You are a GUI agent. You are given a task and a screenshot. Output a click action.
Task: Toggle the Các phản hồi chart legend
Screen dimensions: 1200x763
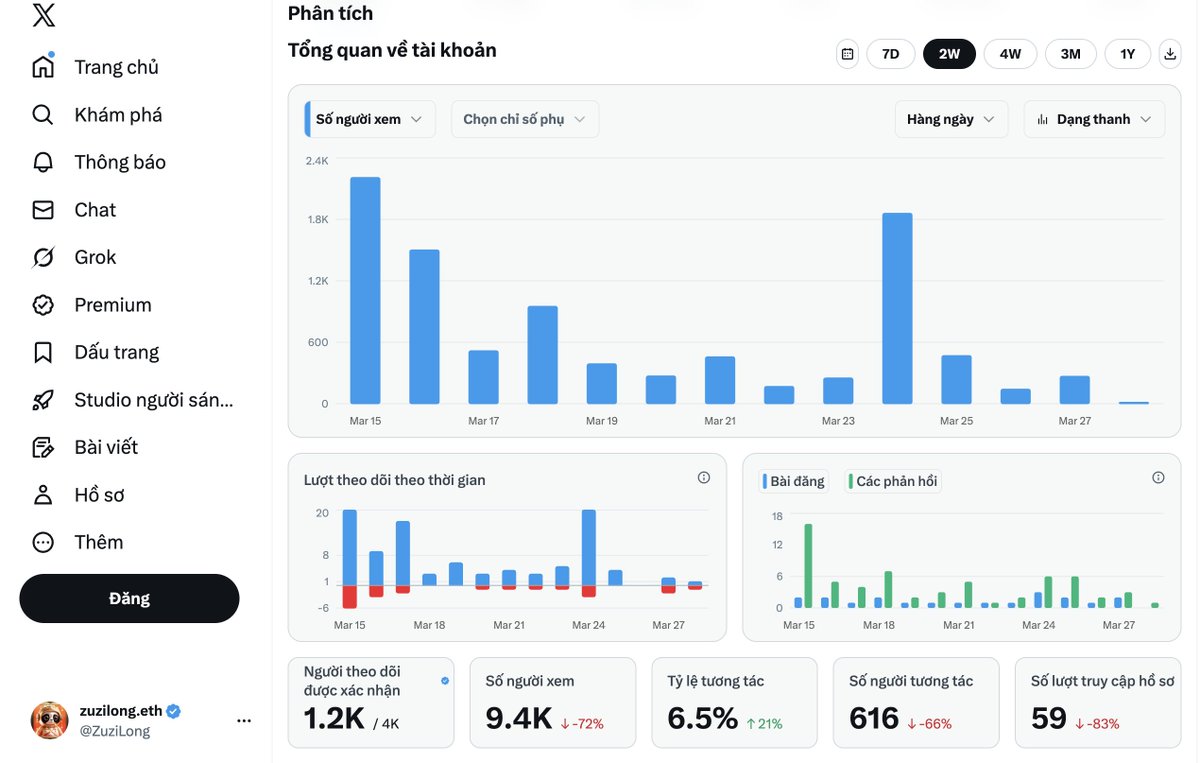click(x=891, y=480)
